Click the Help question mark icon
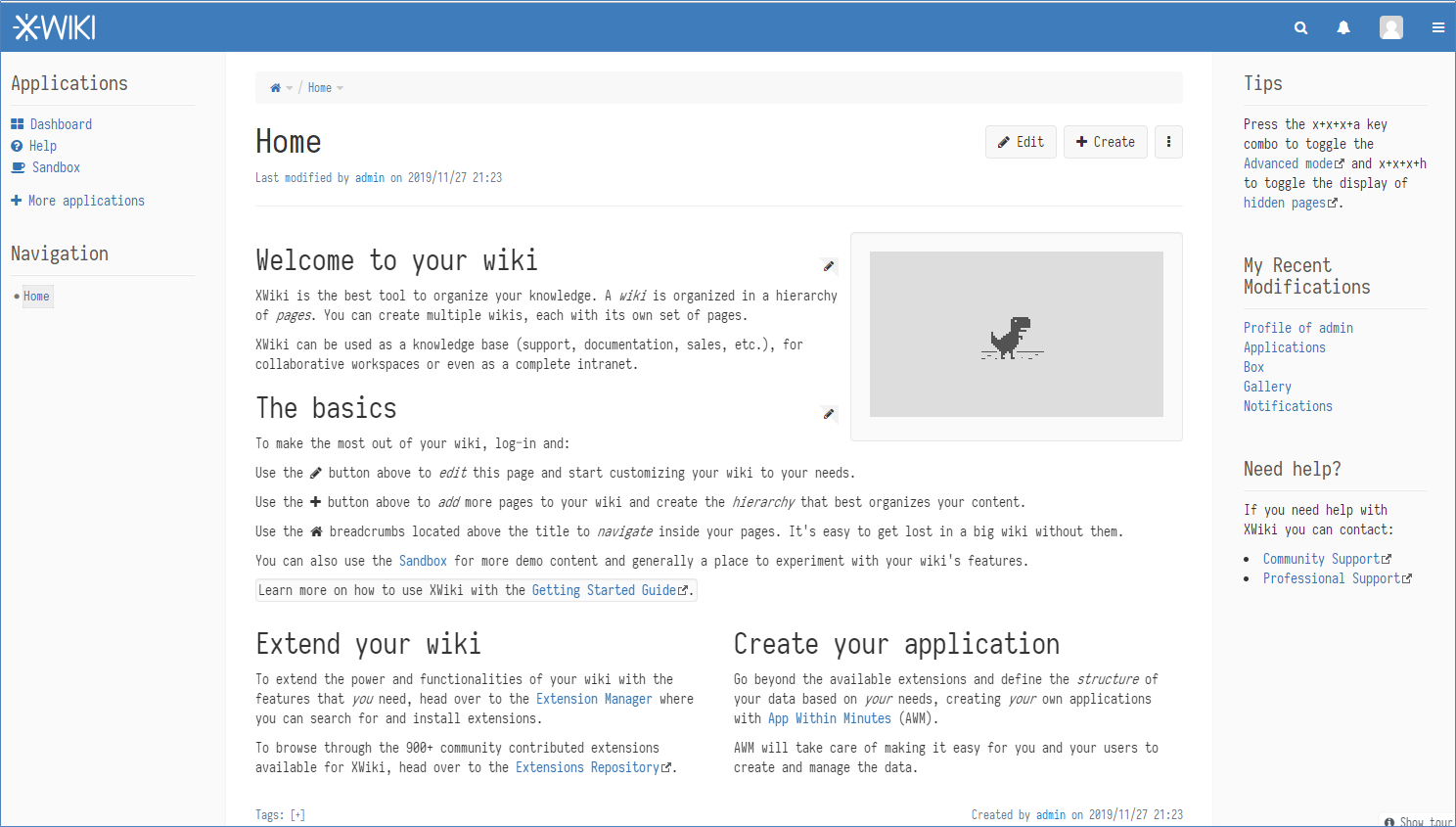The width and height of the screenshot is (1456, 827). pos(17,146)
